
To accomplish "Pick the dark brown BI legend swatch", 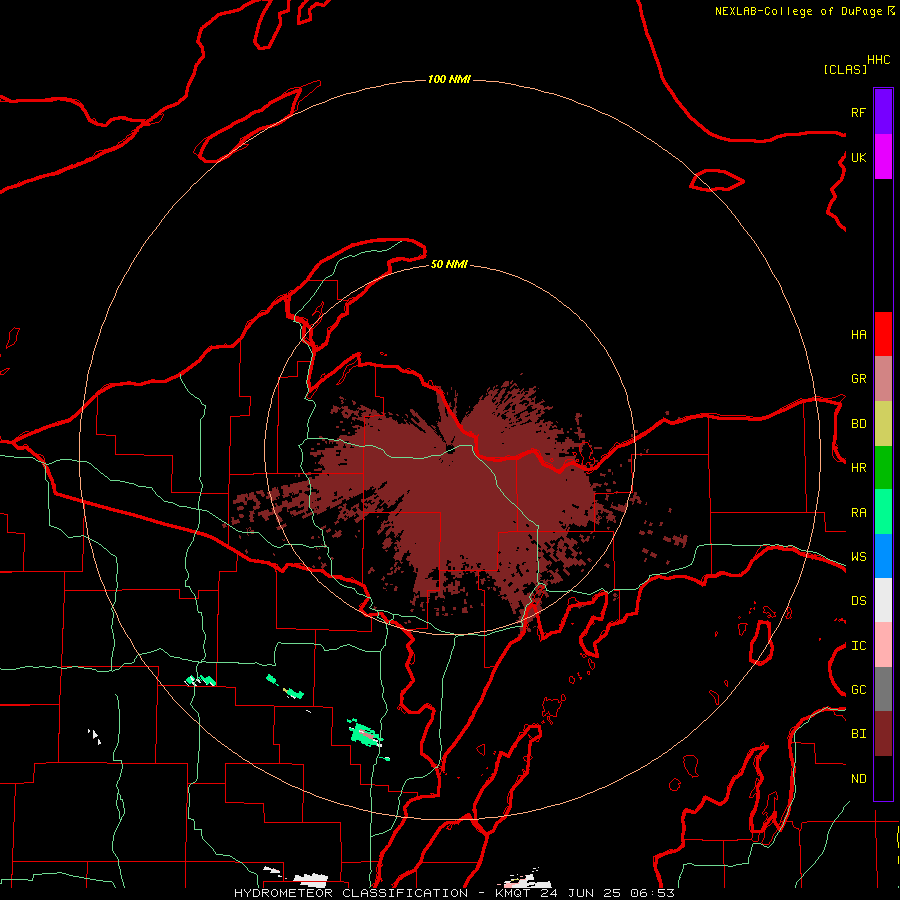I will pyautogui.click(x=883, y=734).
